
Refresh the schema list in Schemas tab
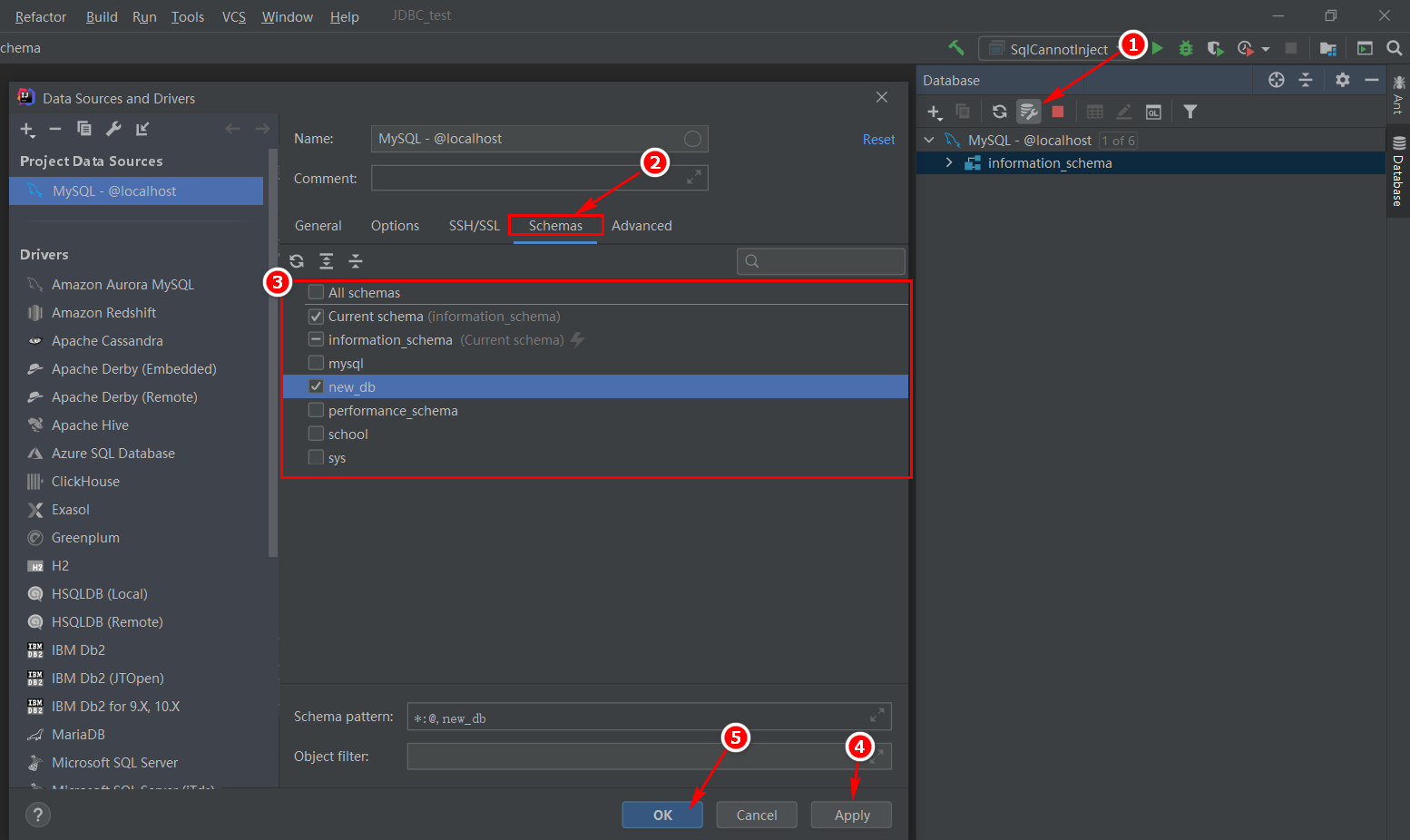click(297, 261)
